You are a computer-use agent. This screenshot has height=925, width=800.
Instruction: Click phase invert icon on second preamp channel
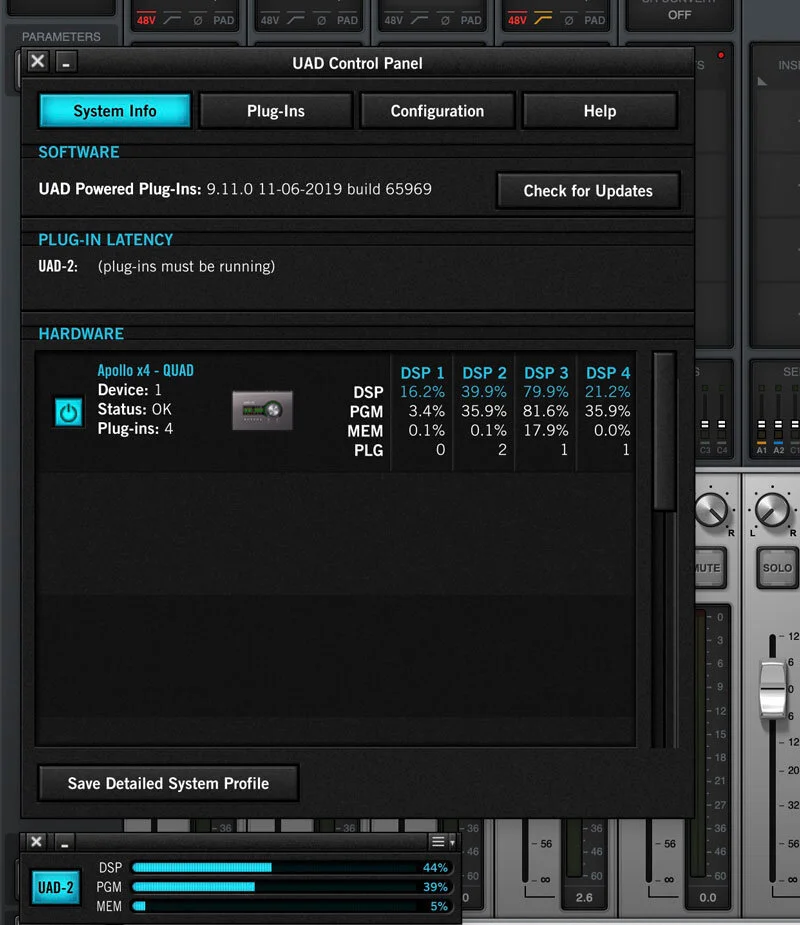coord(322,21)
